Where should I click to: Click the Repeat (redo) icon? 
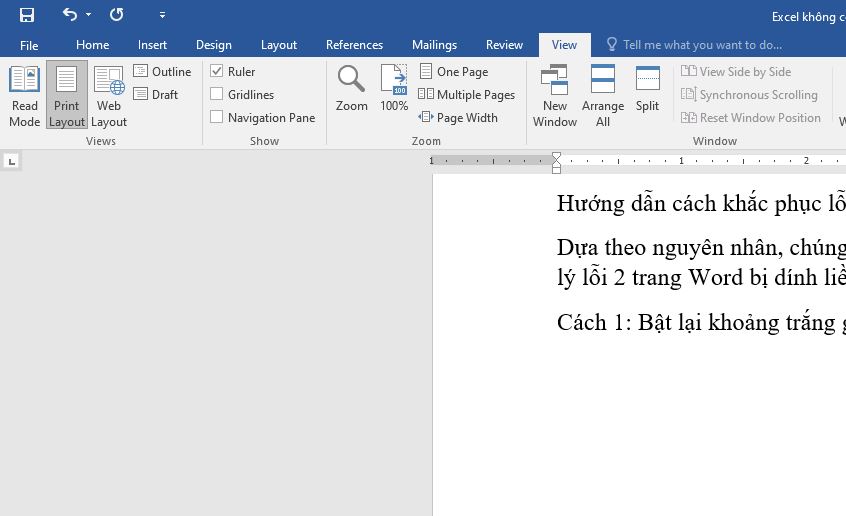(117, 15)
